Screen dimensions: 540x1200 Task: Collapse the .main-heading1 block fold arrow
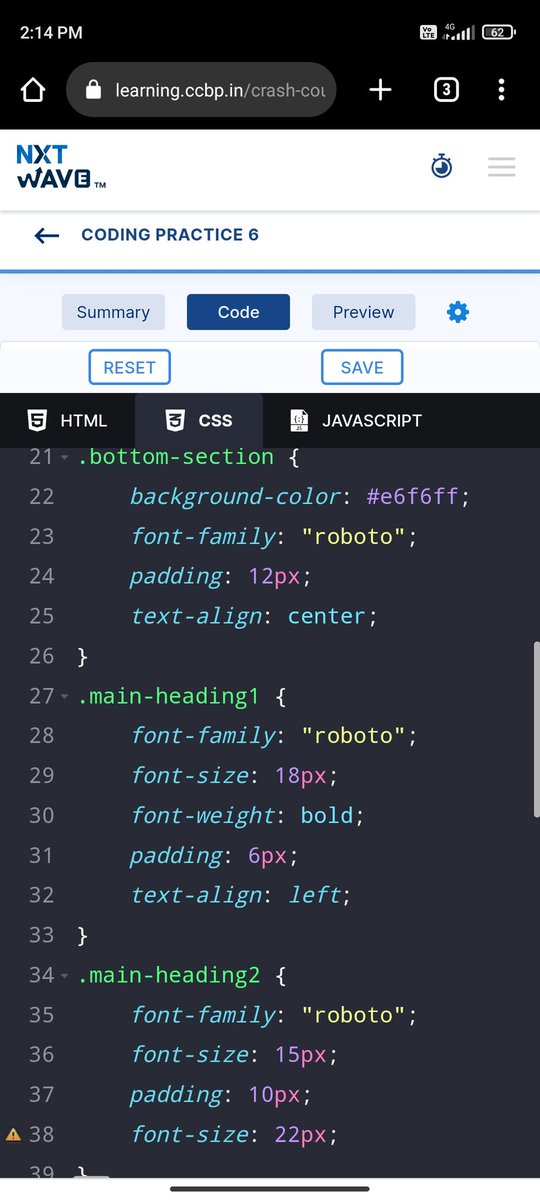[x=65, y=697]
